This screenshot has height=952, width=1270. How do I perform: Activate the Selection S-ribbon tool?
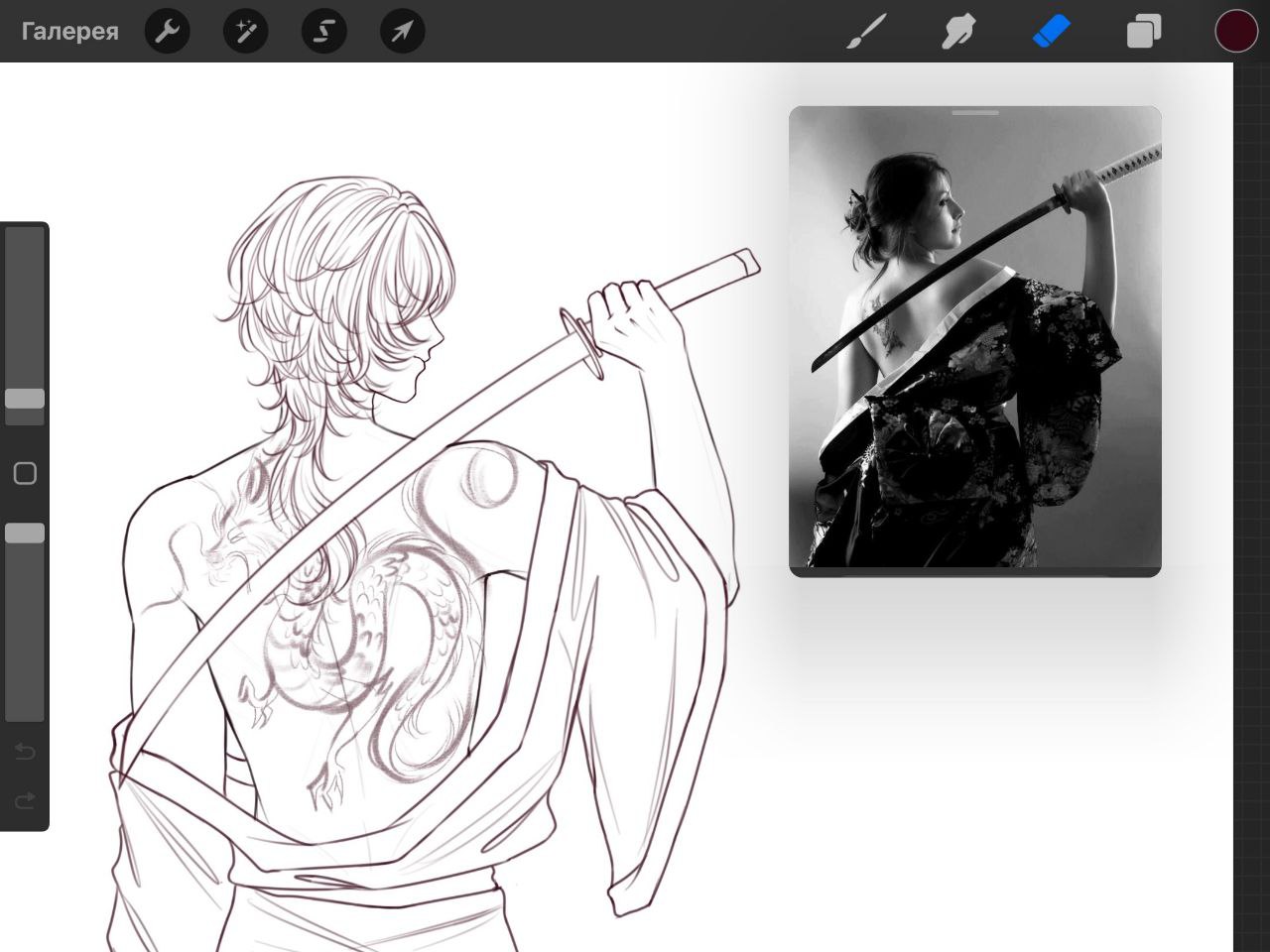point(323,32)
